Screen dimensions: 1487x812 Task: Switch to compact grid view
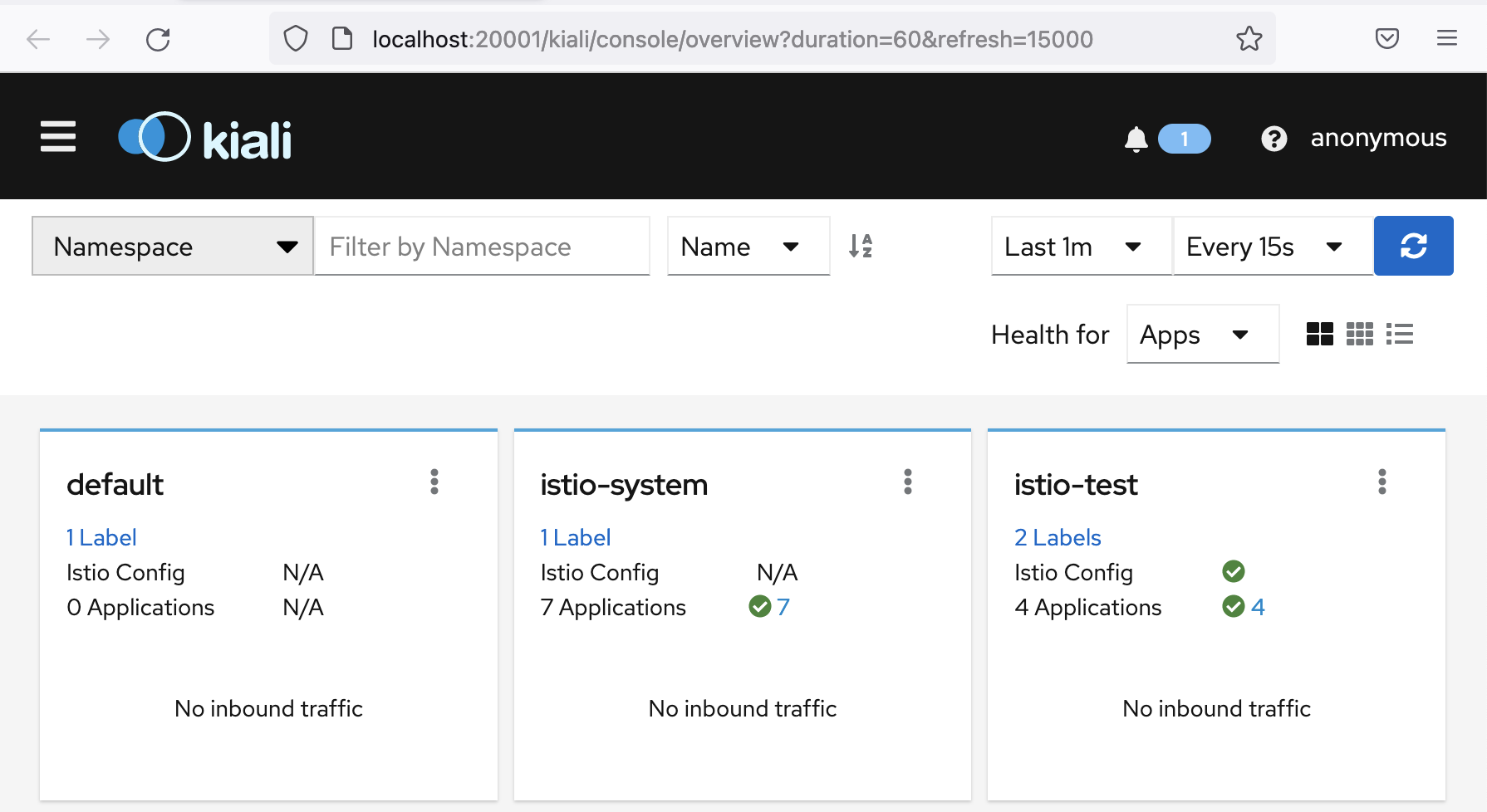(1360, 334)
